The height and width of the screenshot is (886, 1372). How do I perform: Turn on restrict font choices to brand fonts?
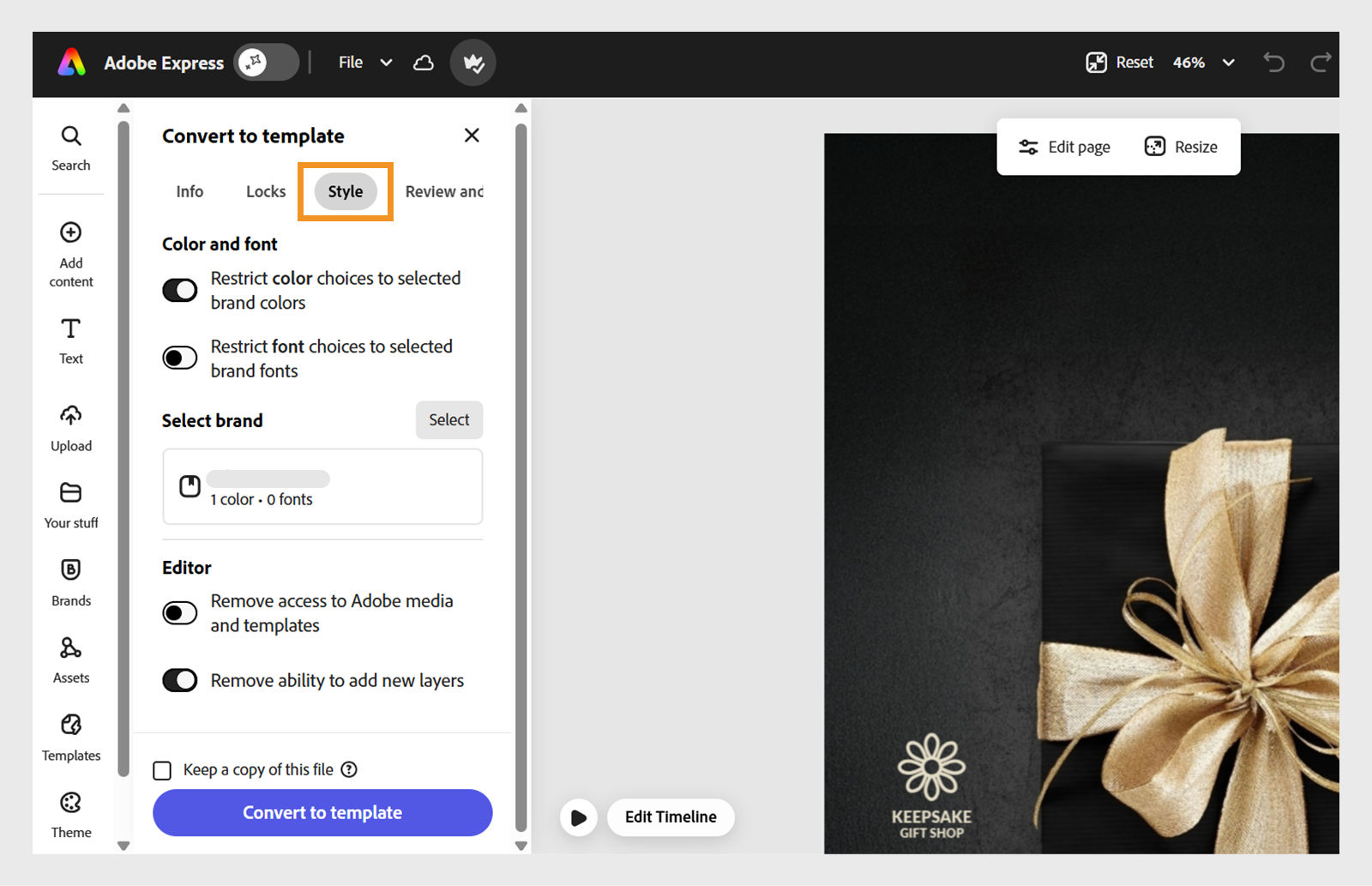click(179, 358)
